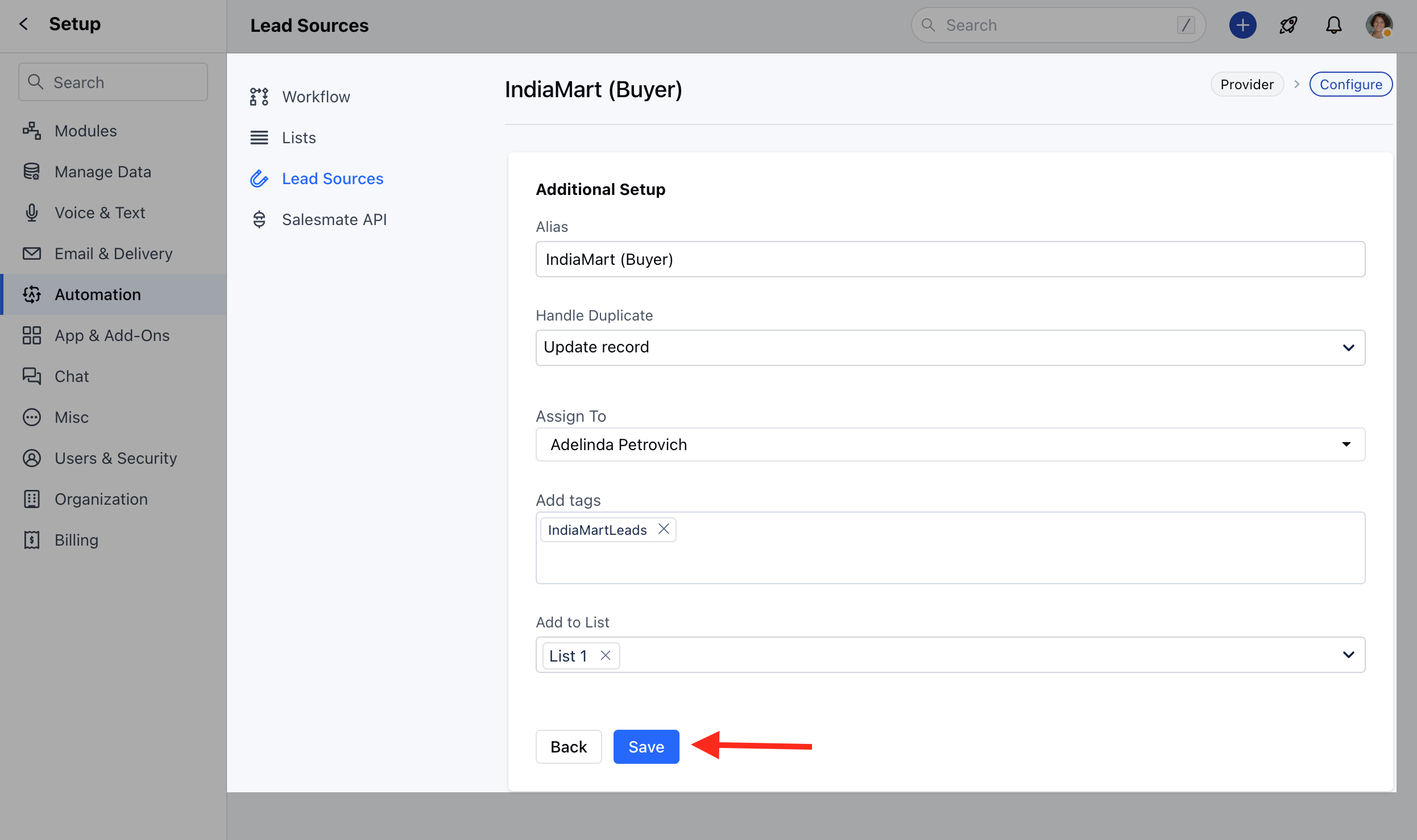Click the blue plus quick-add icon
1417x840 pixels.
pos(1242,26)
